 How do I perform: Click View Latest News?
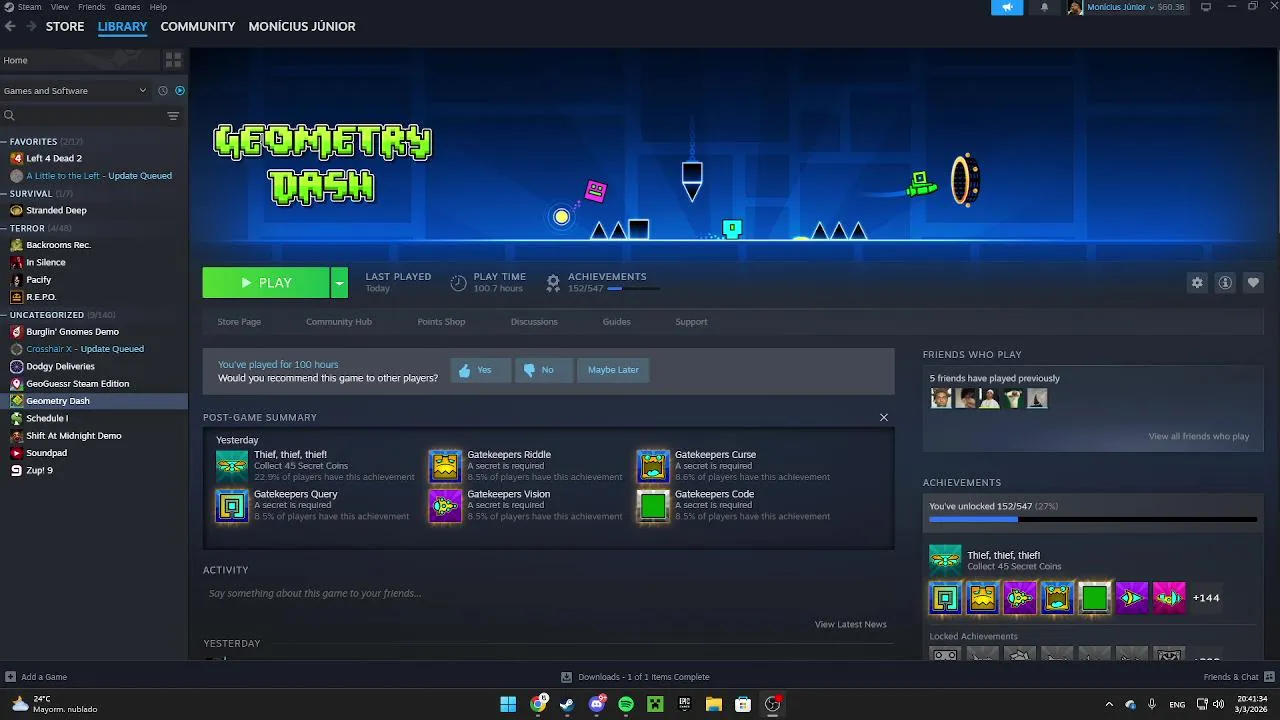[850, 624]
